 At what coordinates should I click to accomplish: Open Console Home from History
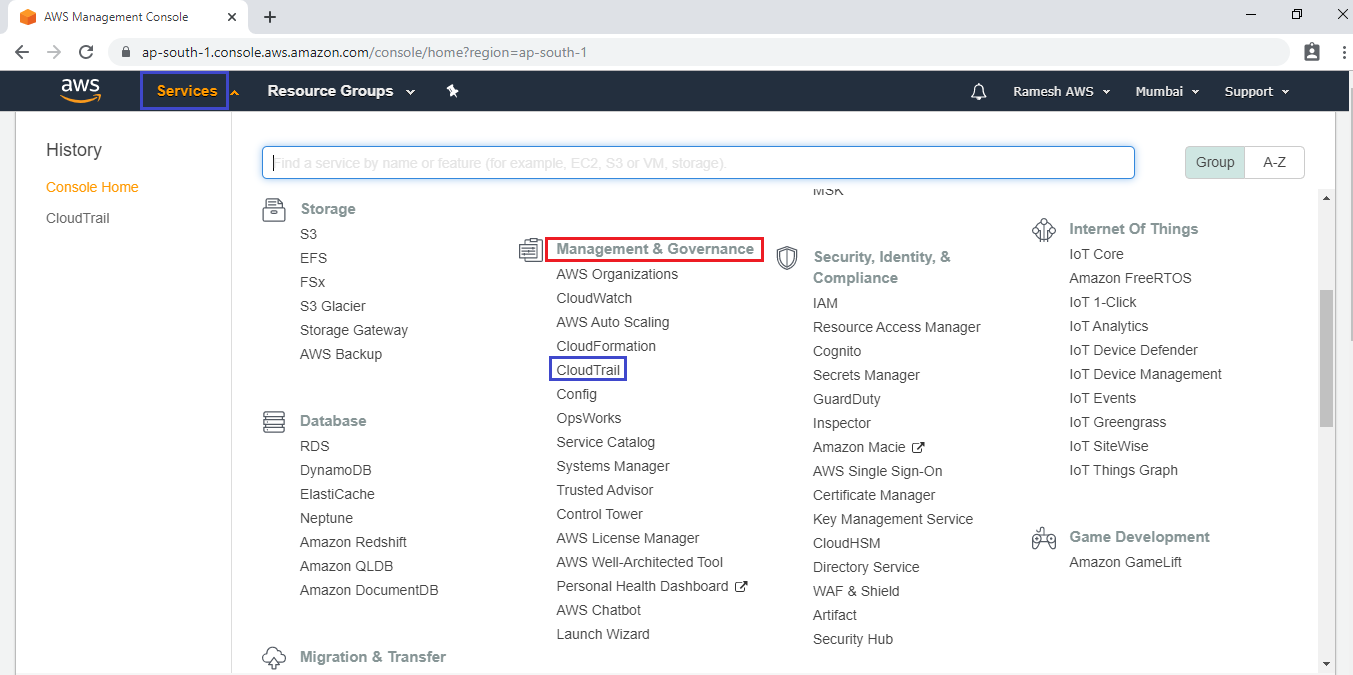point(92,187)
